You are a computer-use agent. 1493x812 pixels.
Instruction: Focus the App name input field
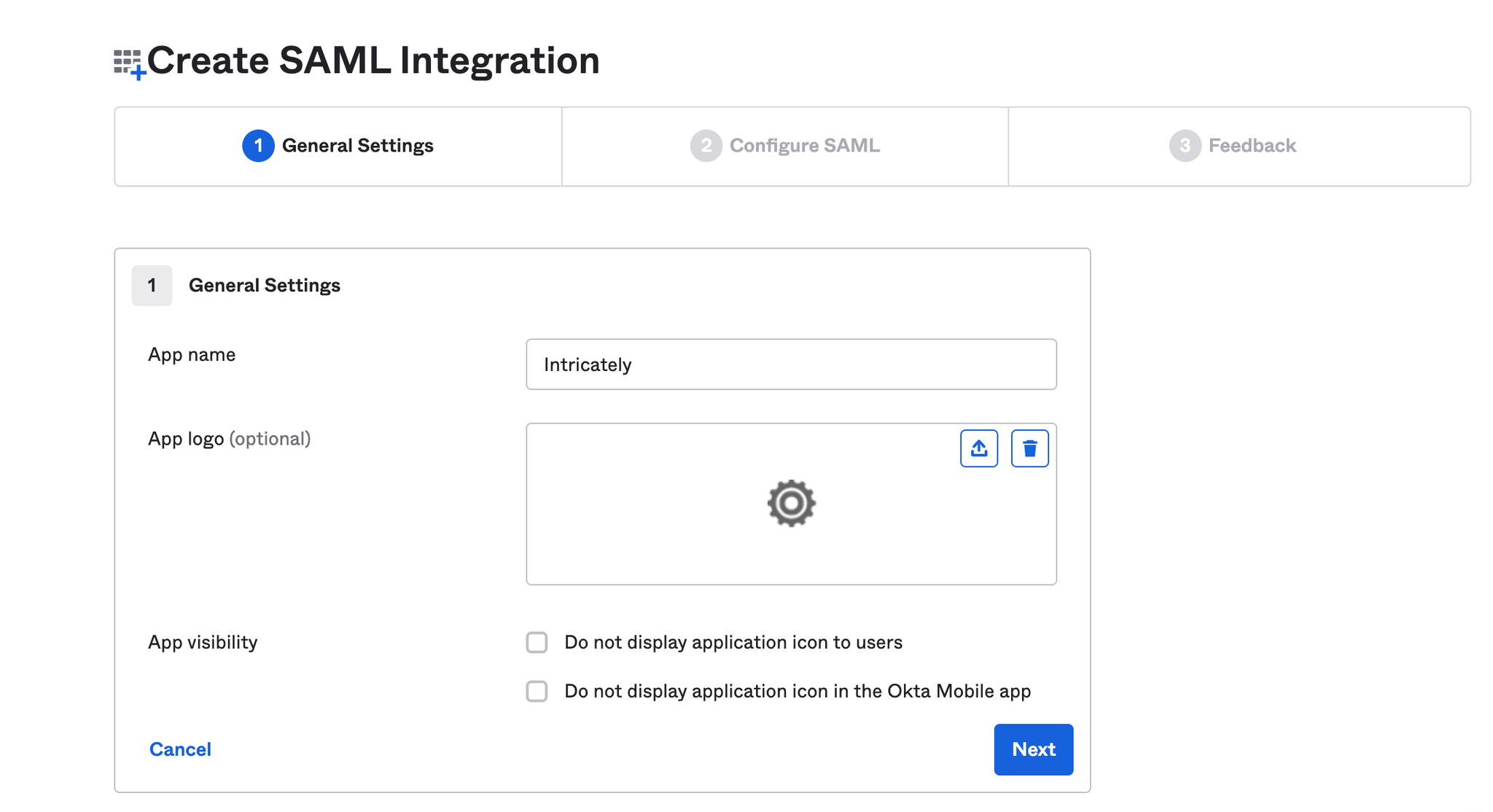point(791,364)
